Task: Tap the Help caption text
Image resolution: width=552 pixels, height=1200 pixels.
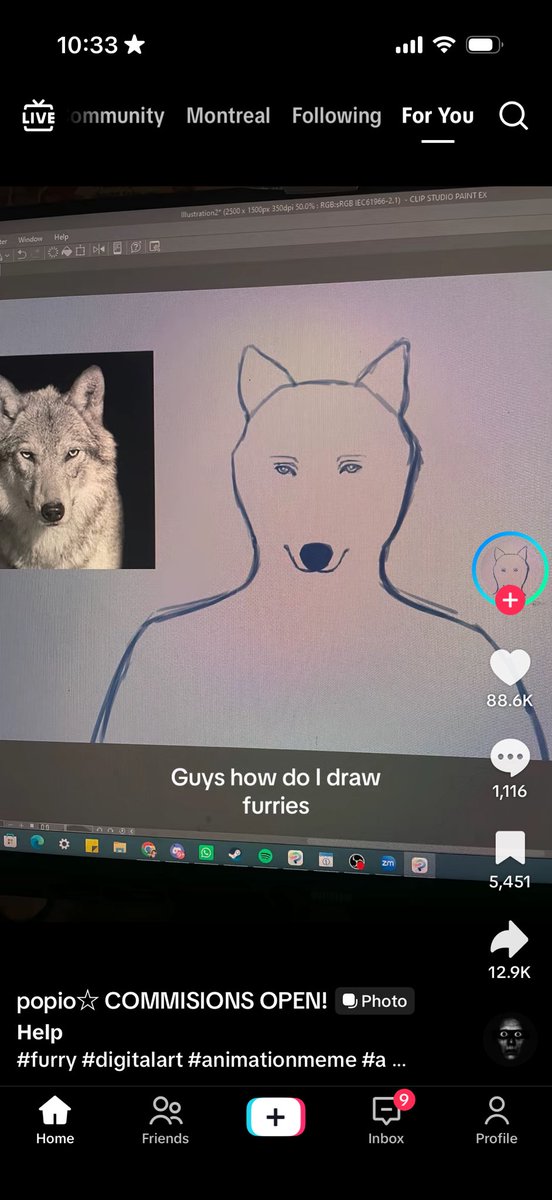Action: (40, 1032)
